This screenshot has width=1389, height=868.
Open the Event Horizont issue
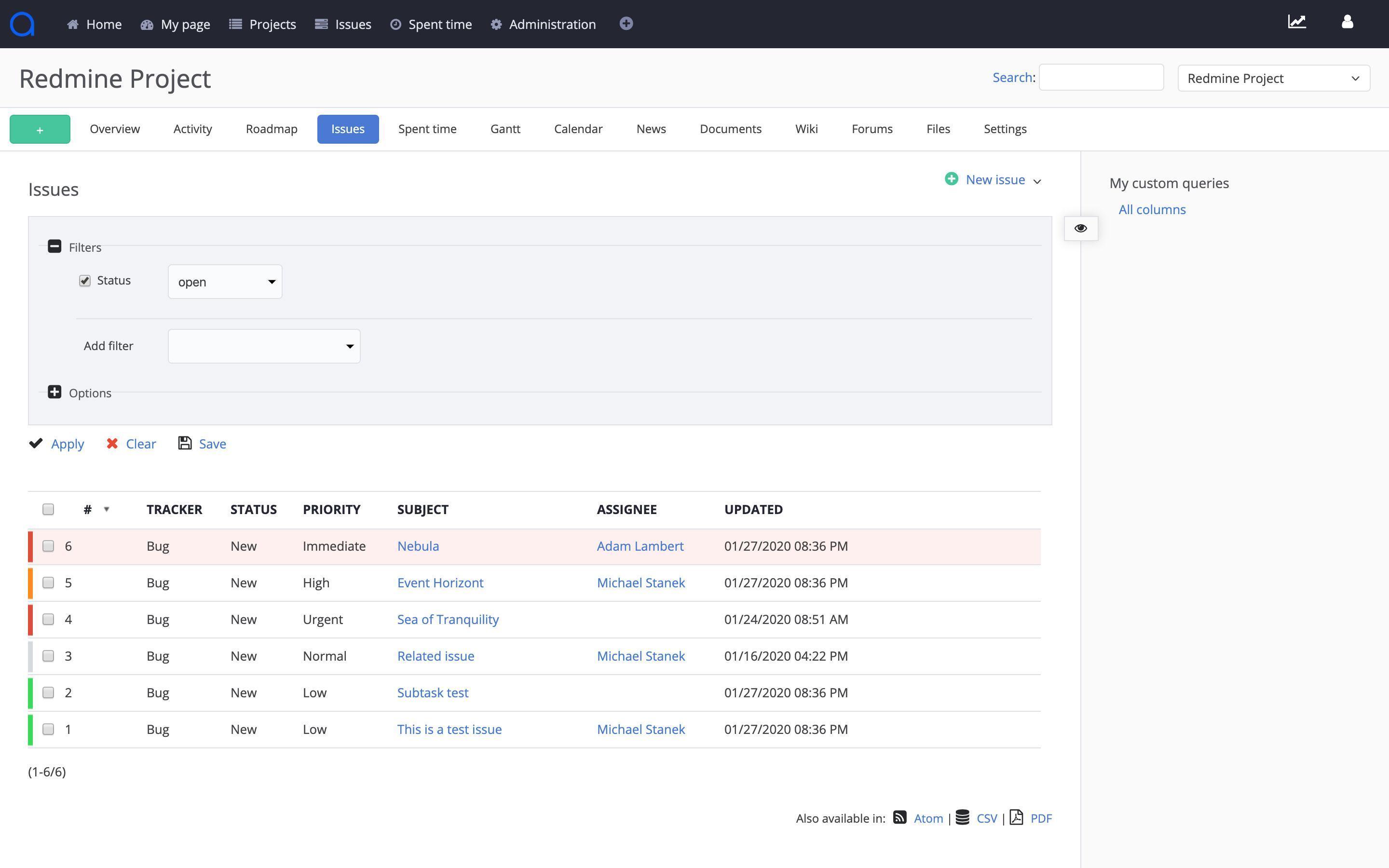point(440,583)
